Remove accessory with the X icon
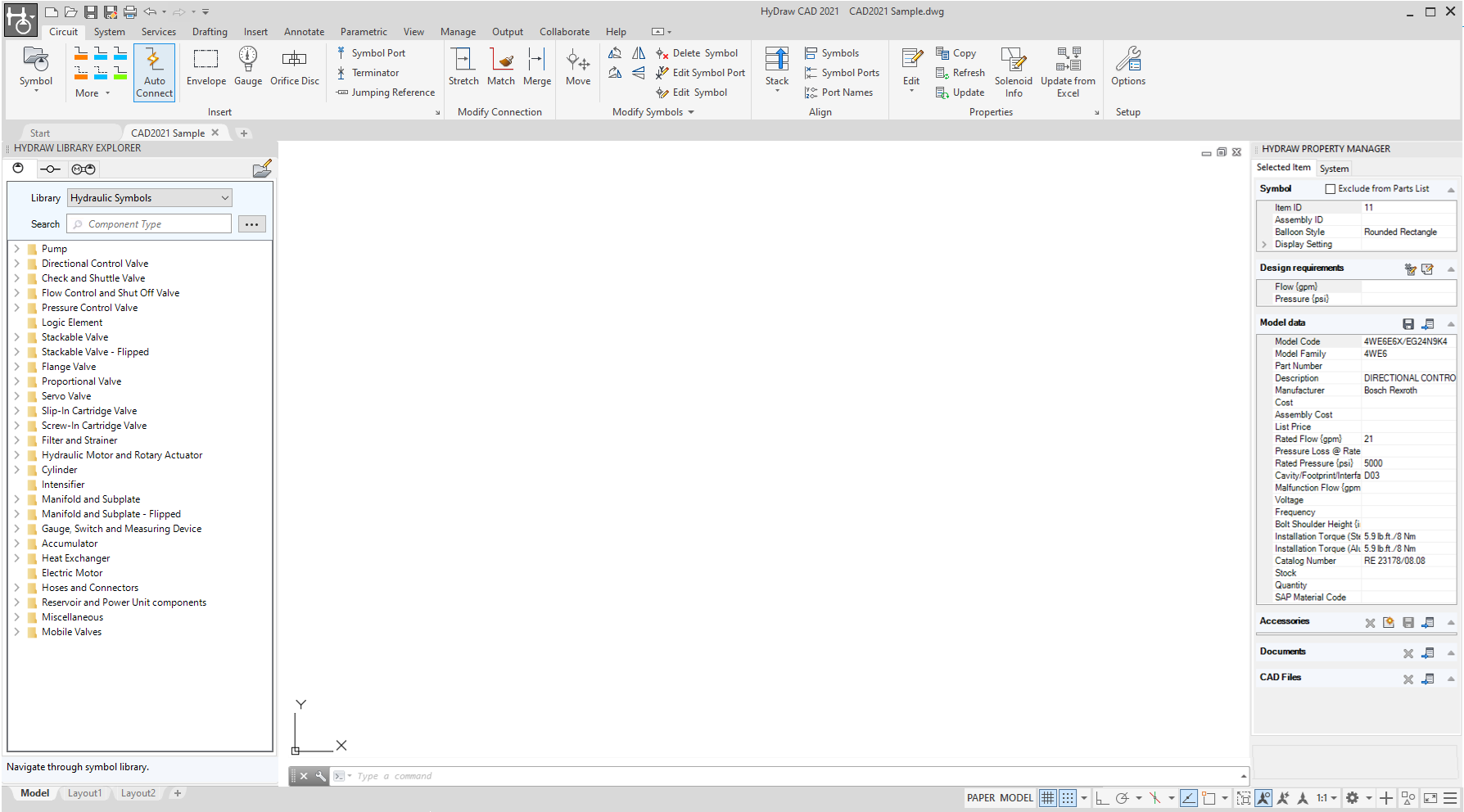Viewport: 1464px width, 812px height. (1370, 623)
